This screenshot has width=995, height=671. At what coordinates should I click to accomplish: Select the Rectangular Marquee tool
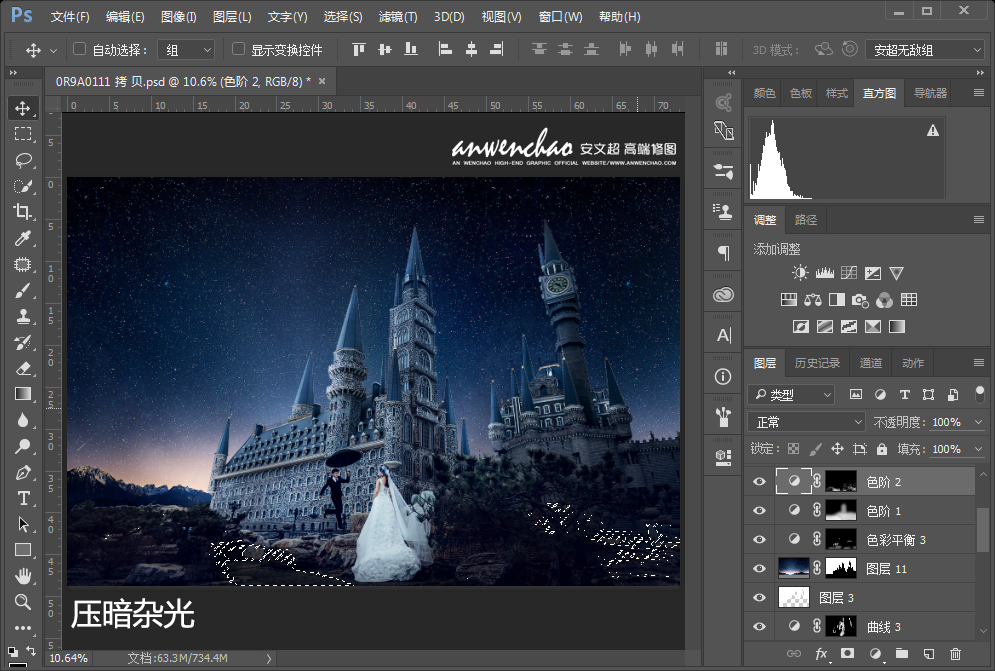(x=23, y=134)
